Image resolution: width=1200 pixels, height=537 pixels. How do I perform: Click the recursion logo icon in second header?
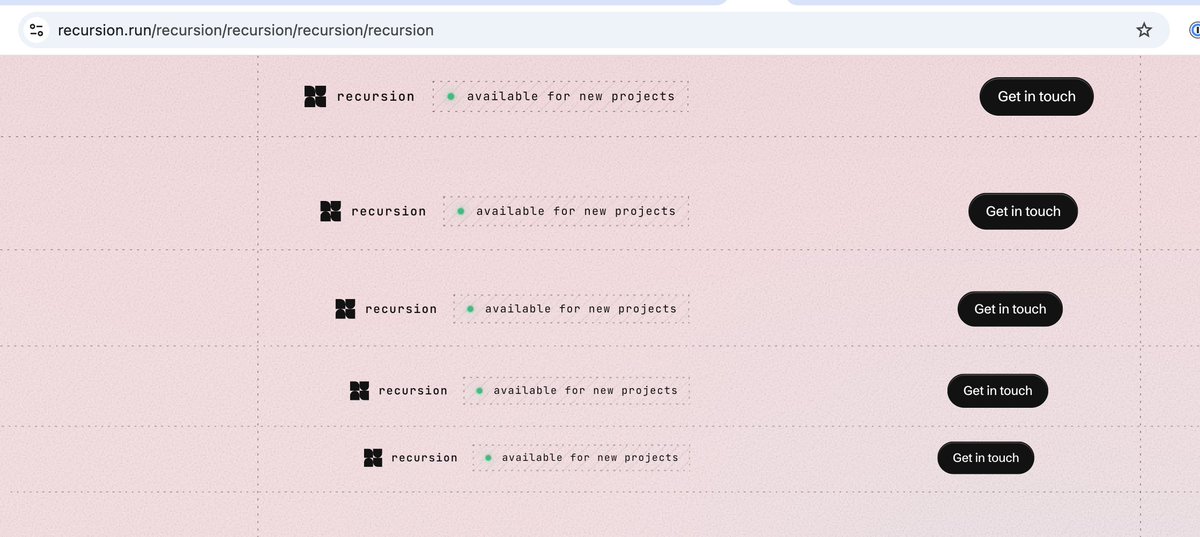tap(331, 211)
